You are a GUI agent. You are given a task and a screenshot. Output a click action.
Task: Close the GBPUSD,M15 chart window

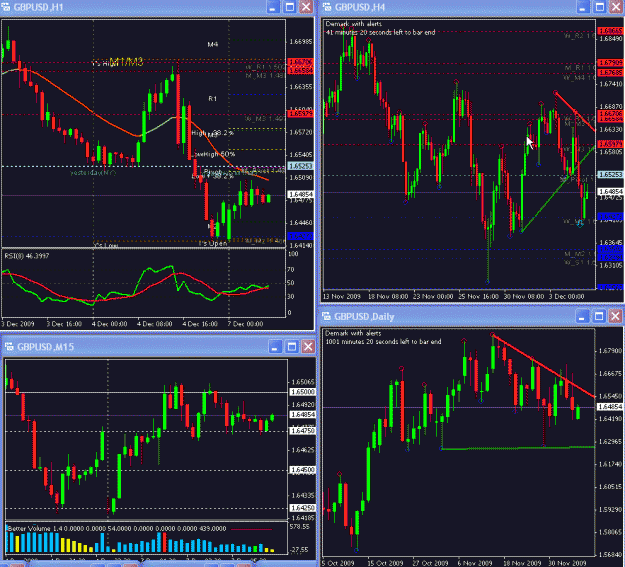coord(308,347)
